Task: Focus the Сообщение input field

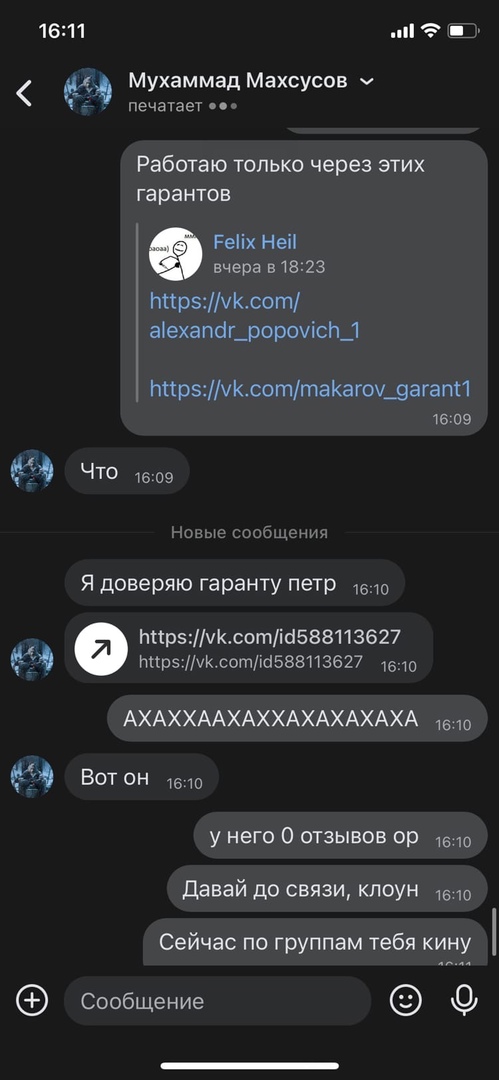Action: pos(218,1001)
